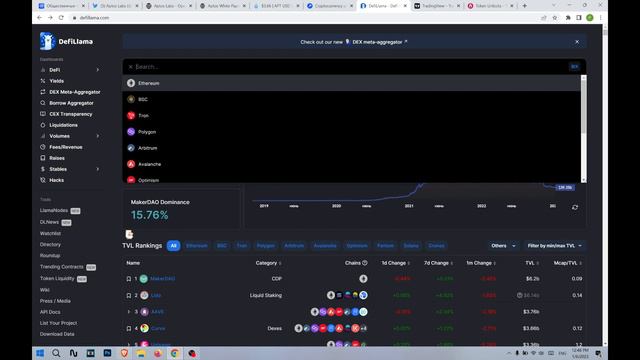Open the DefiLlama logo home link
The height and width of the screenshot is (360, 640).
67,41
